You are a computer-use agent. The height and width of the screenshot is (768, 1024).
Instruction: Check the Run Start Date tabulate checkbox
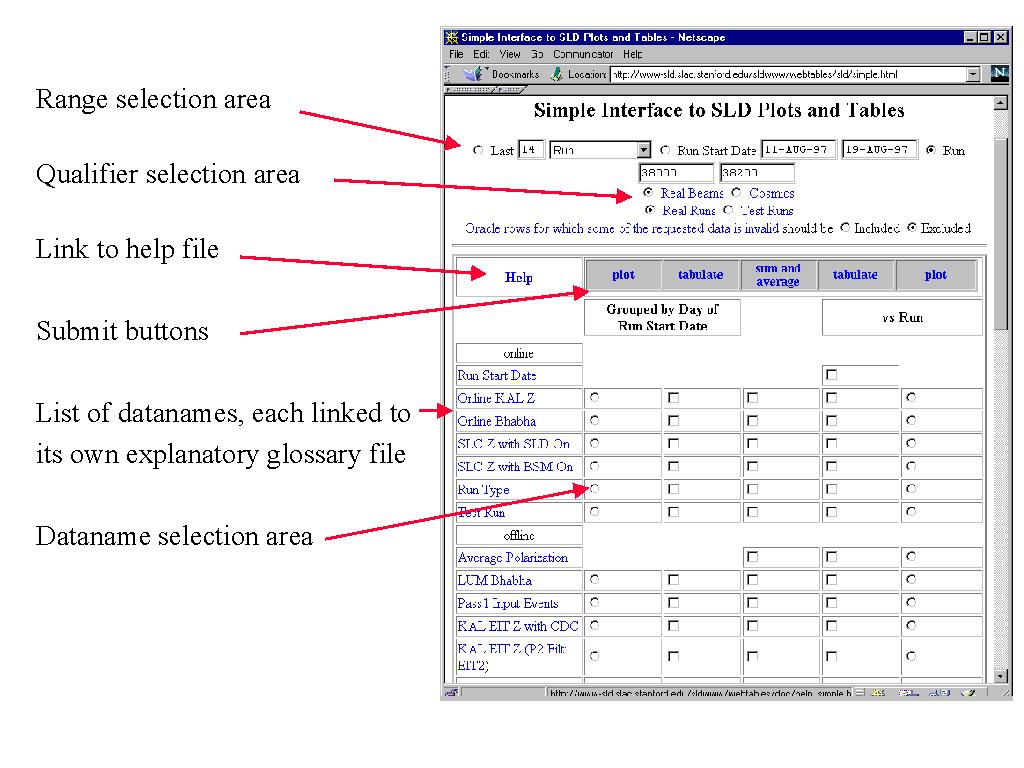click(x=831, y=375)
